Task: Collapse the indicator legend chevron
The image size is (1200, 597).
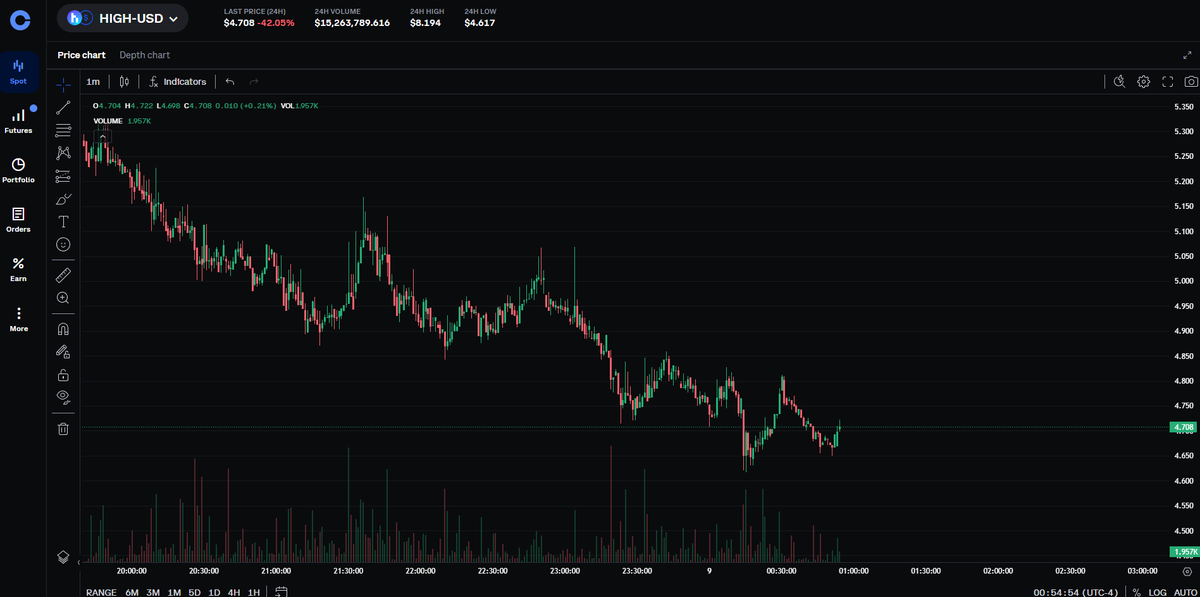Action: [x=102, y=136]
